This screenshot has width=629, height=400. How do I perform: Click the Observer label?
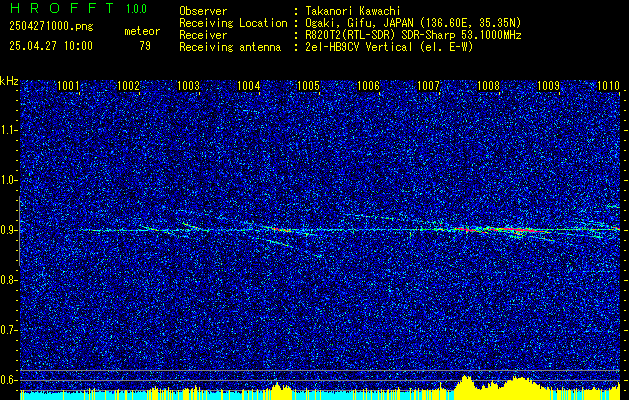(x=203, y=11)
